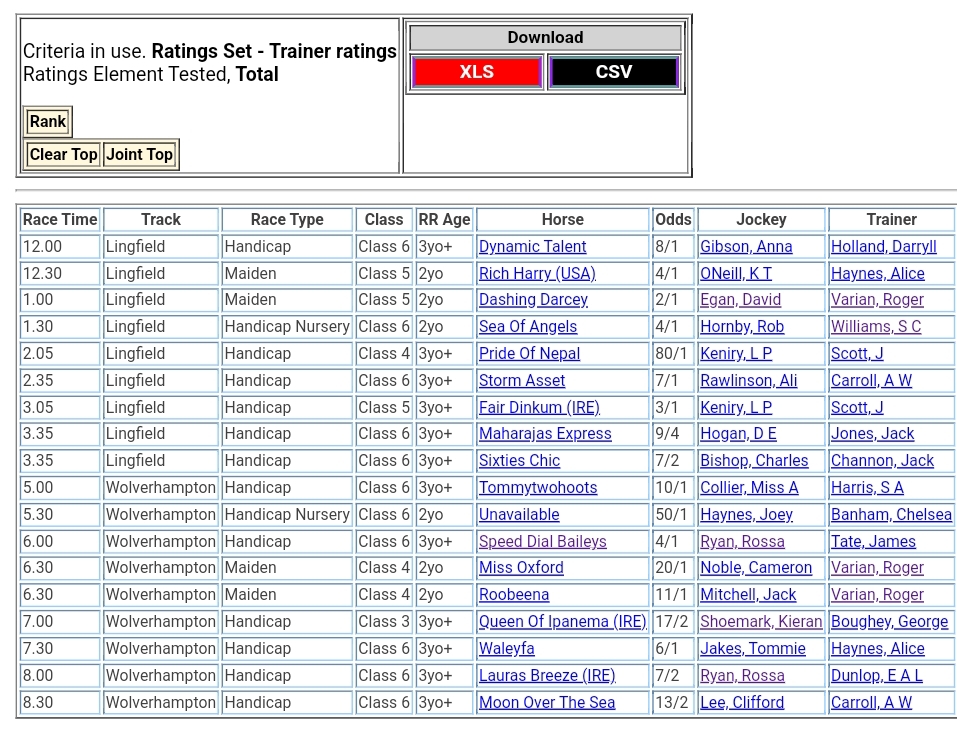View jockey Rawlinson, Ali
957x738 pixels.
(748, 381)
